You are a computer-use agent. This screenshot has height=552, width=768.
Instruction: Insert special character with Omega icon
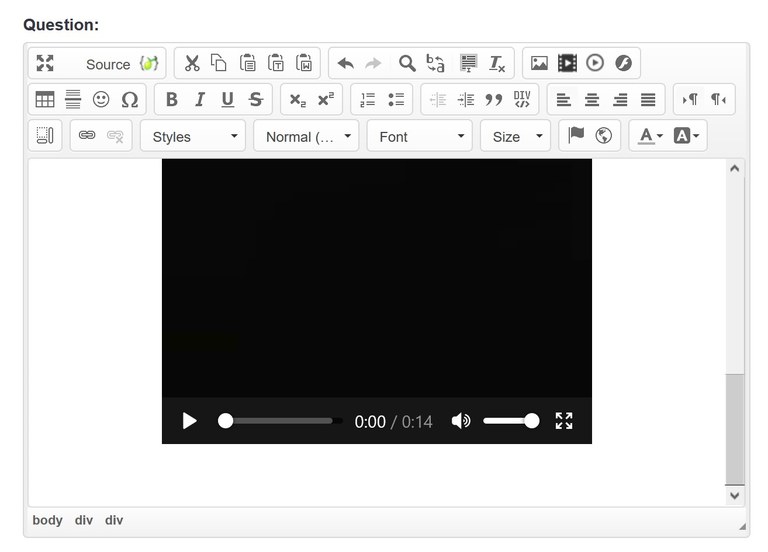click(x=129, y=100)
